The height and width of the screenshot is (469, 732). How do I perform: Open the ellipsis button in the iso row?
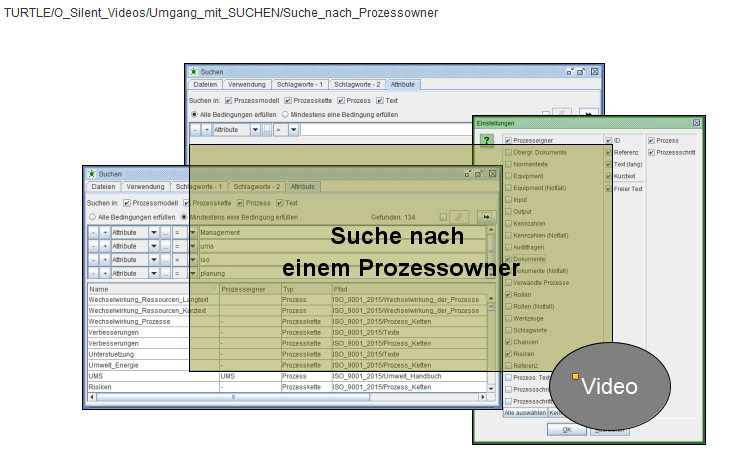click(165, 259)
